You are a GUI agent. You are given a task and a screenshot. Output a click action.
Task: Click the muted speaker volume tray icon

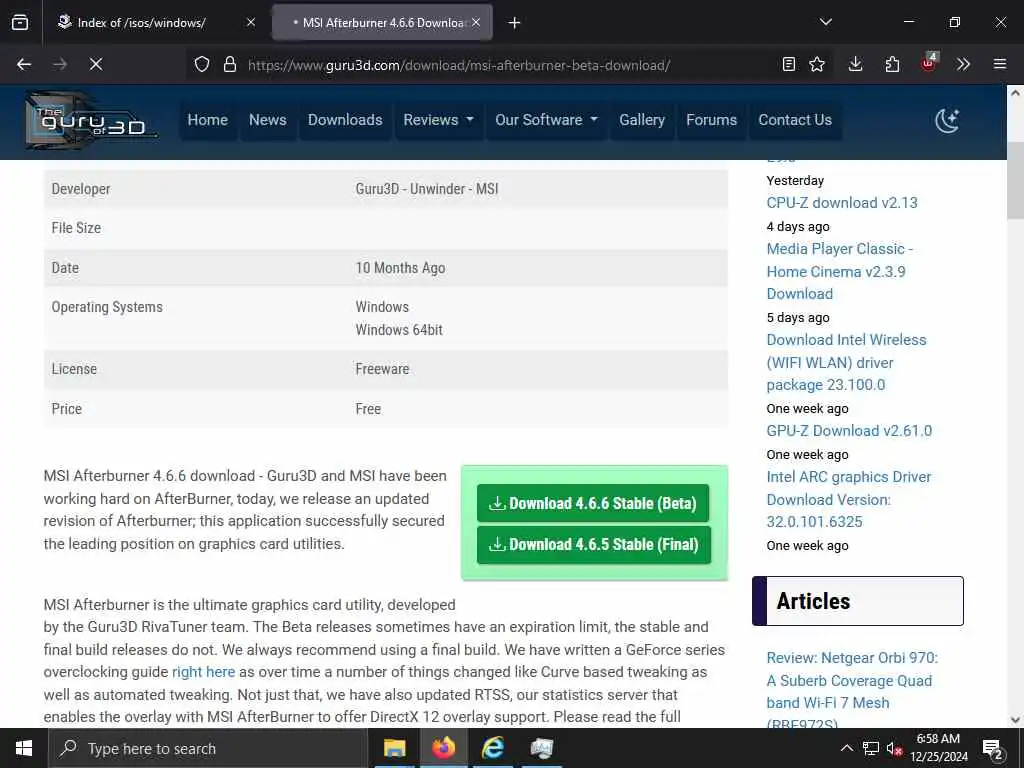[x=894, y=748]
